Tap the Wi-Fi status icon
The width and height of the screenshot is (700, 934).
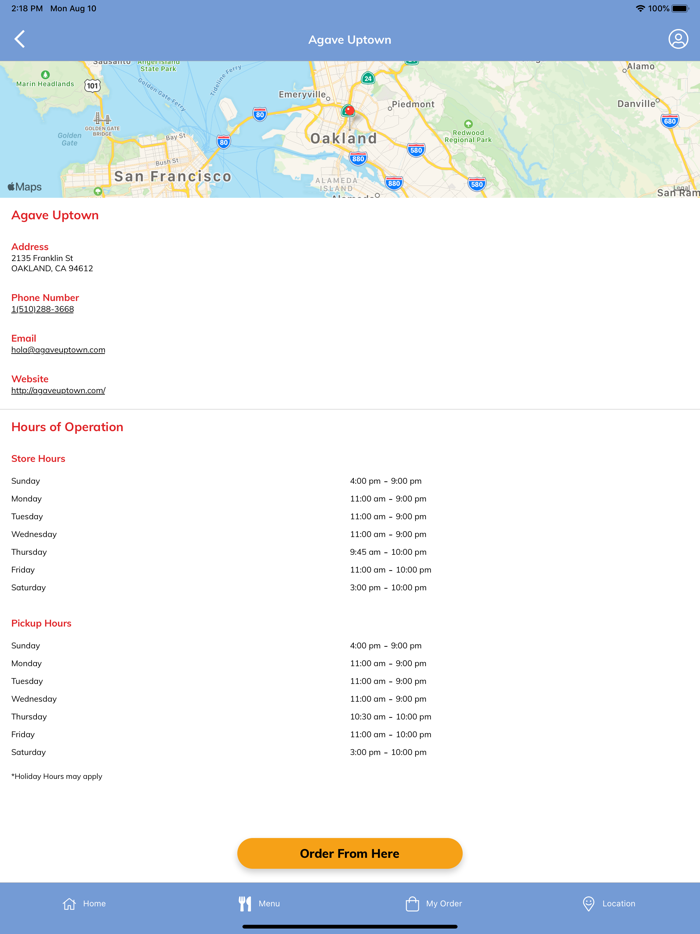pyautogui.click(x=640, y=8)
